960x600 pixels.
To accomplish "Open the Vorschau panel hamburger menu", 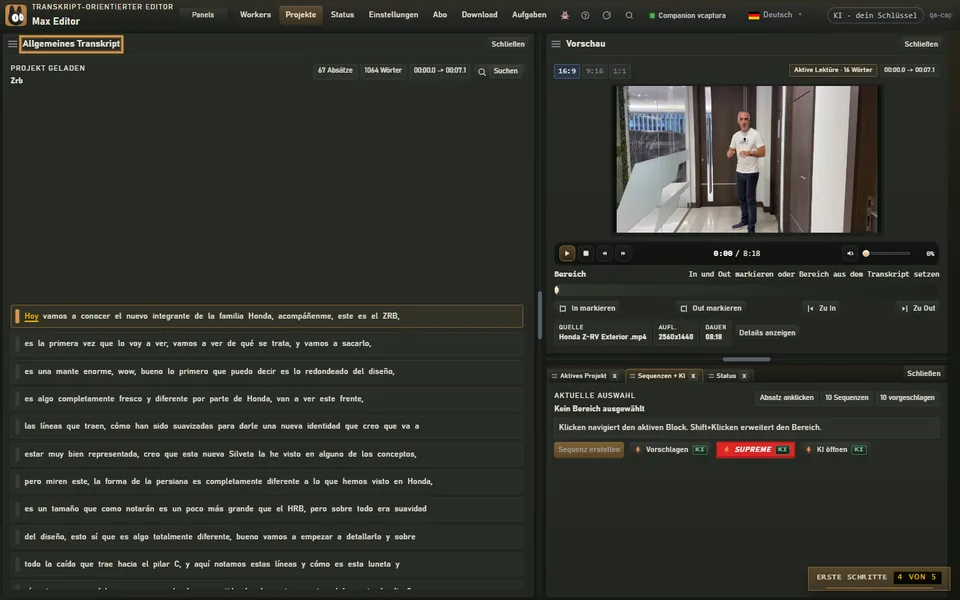I will [x=556, y=44].
